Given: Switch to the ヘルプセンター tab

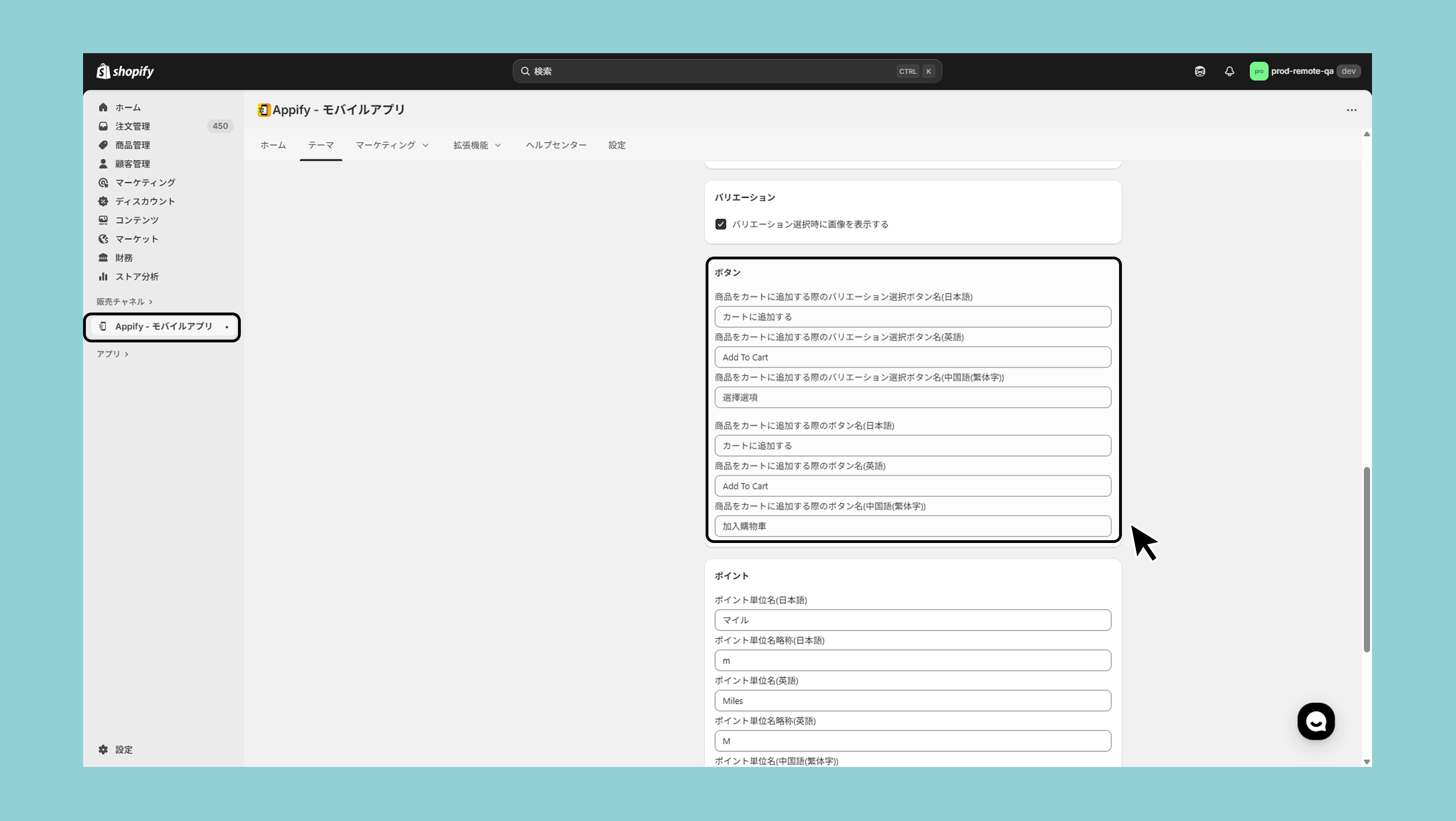Looking at the screenshot, I should coord(556,145).
